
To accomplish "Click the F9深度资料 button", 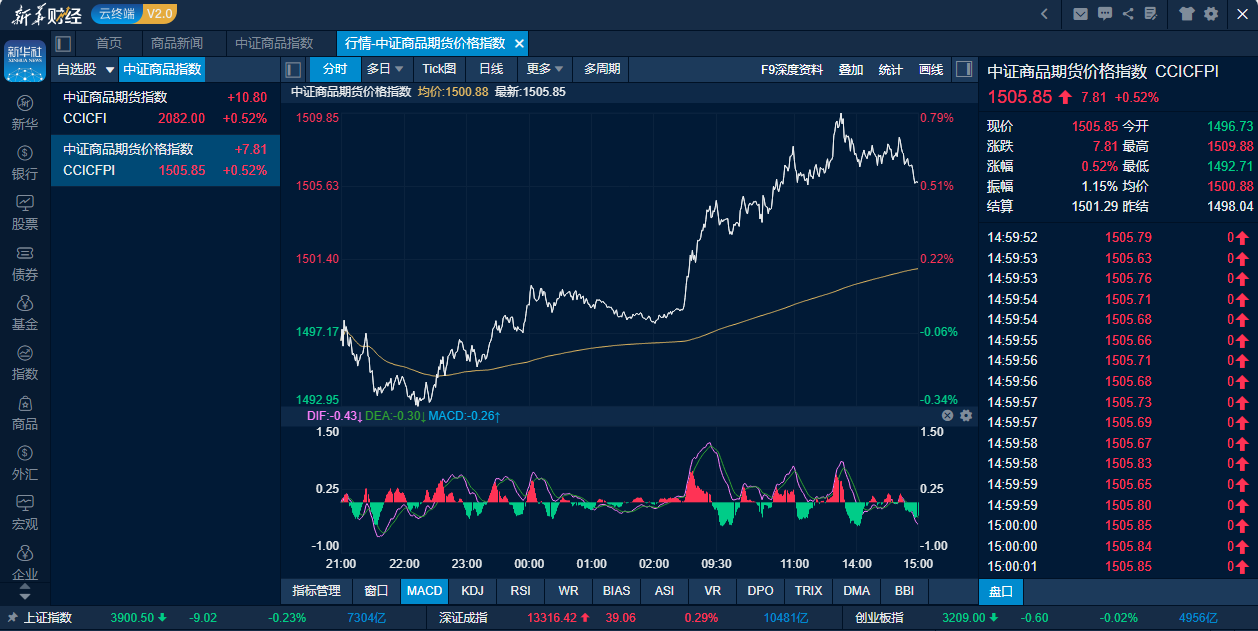I will (792, 69).
